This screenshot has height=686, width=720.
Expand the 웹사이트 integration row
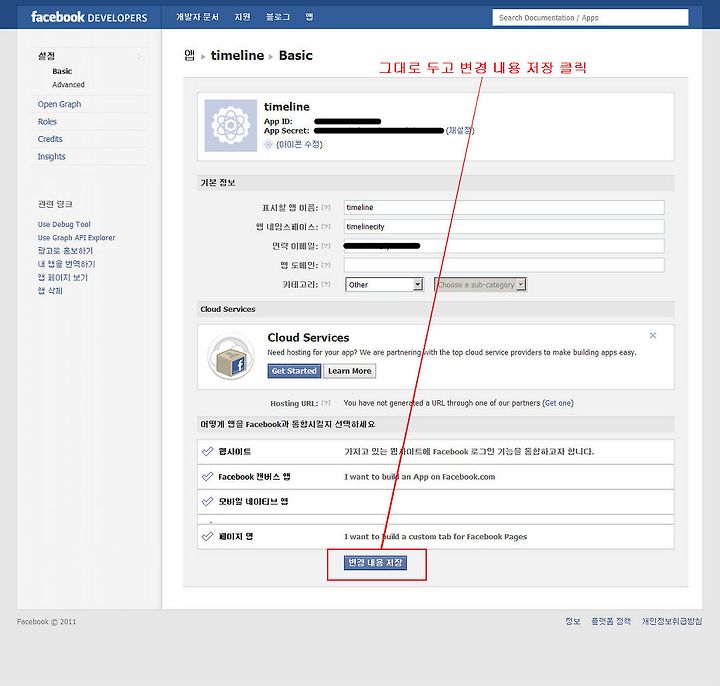(x=436, y=452)
